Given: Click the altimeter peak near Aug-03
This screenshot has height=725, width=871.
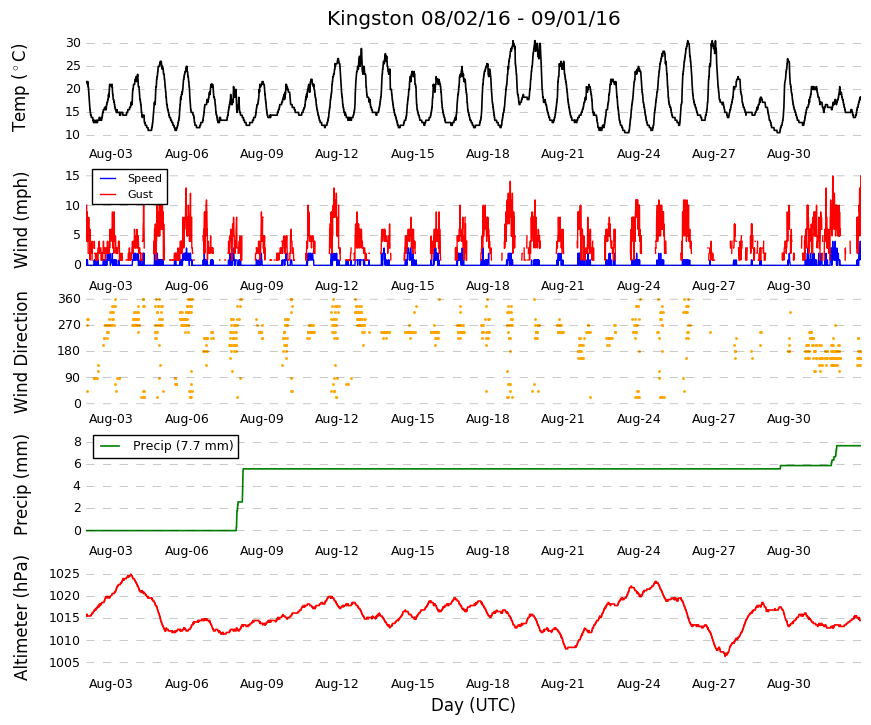Looking at the screenshot, I should click(x=130, y=576).
